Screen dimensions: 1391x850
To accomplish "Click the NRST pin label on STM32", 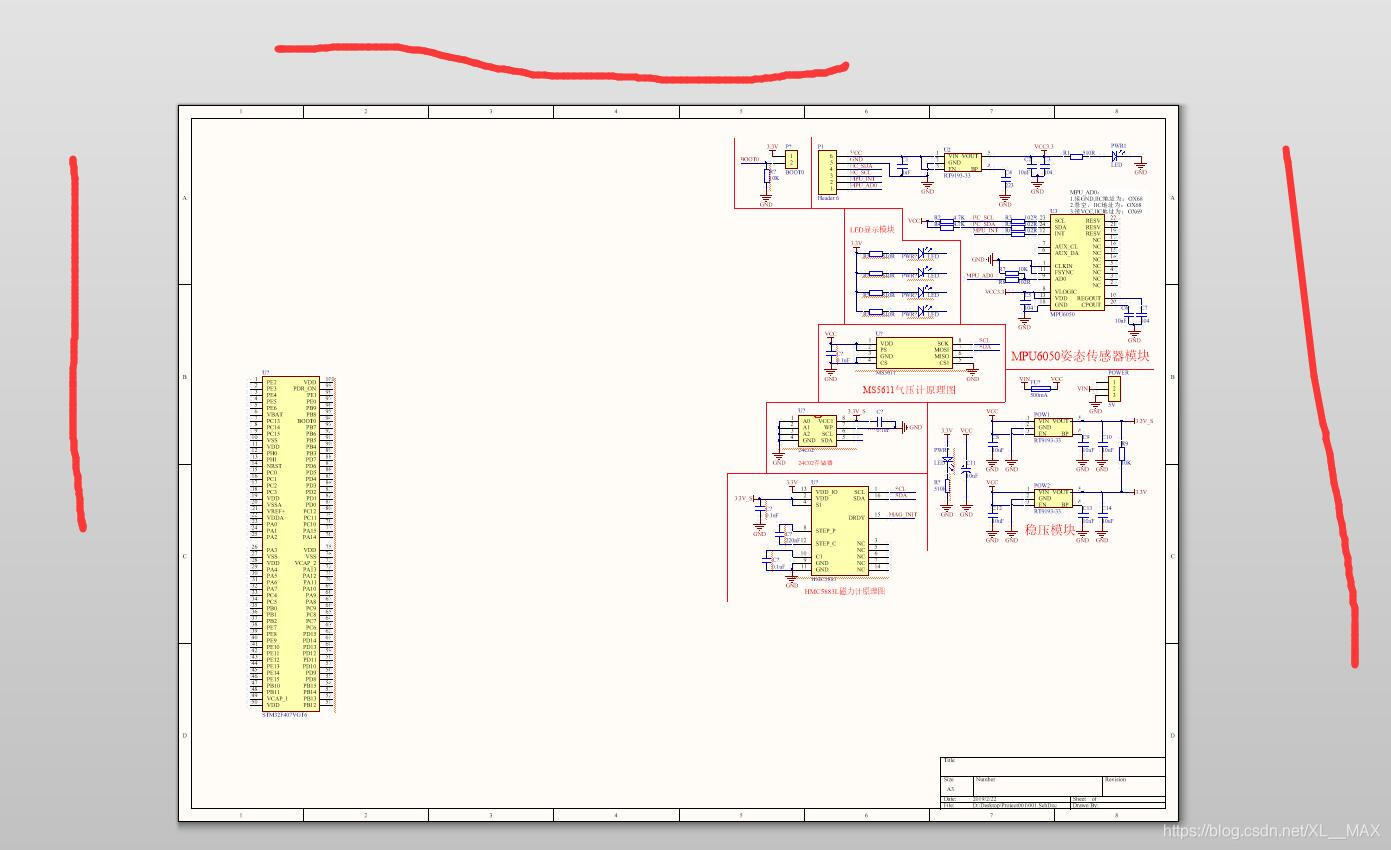I will pyautogui.click(x=274, y=466).
